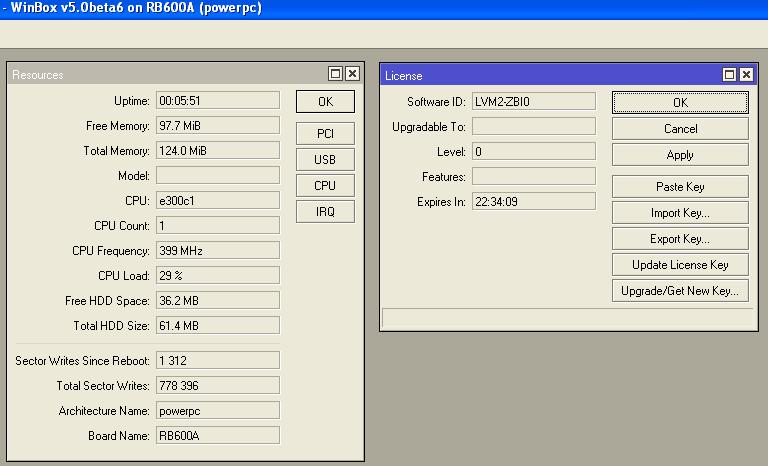Close the Resources window
The width and height of the screenshot is (768, 466).
(x=352, y=74)
